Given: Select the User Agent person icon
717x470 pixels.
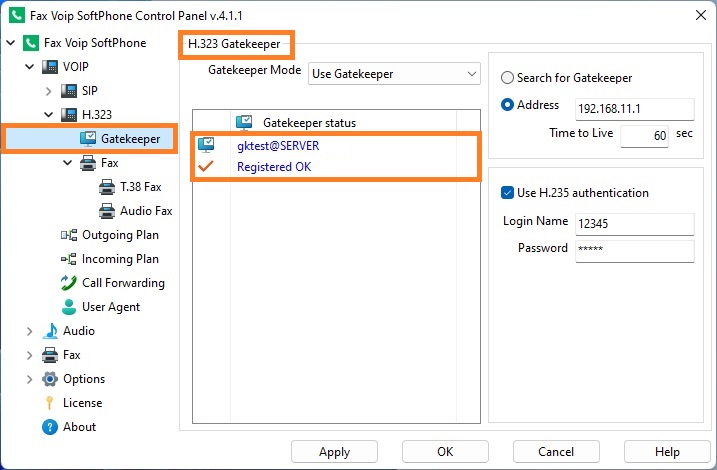Looking at the screenshot, I should click(69, 307).
